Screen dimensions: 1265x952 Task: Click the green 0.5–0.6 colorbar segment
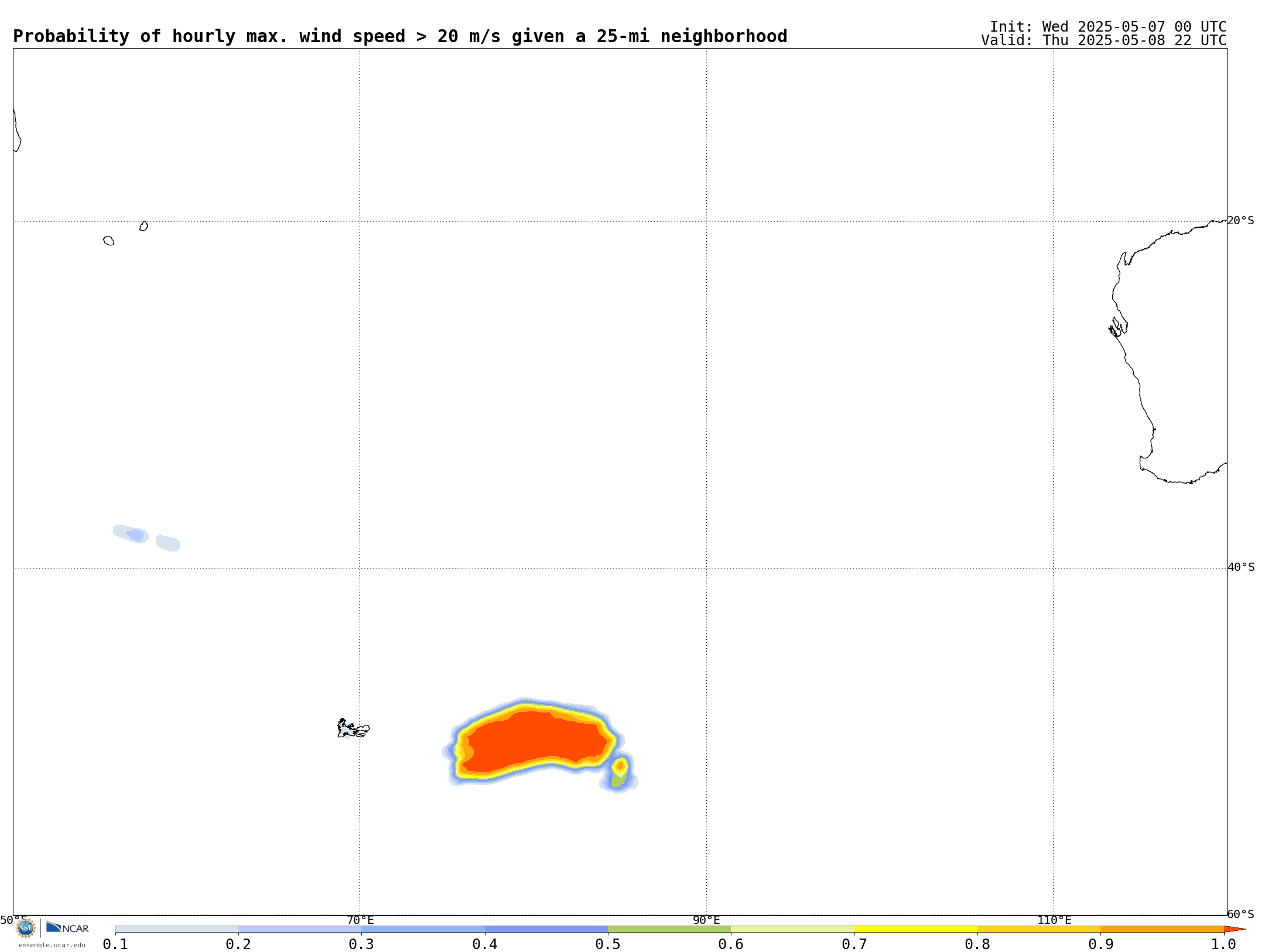[x=669, y=929]
